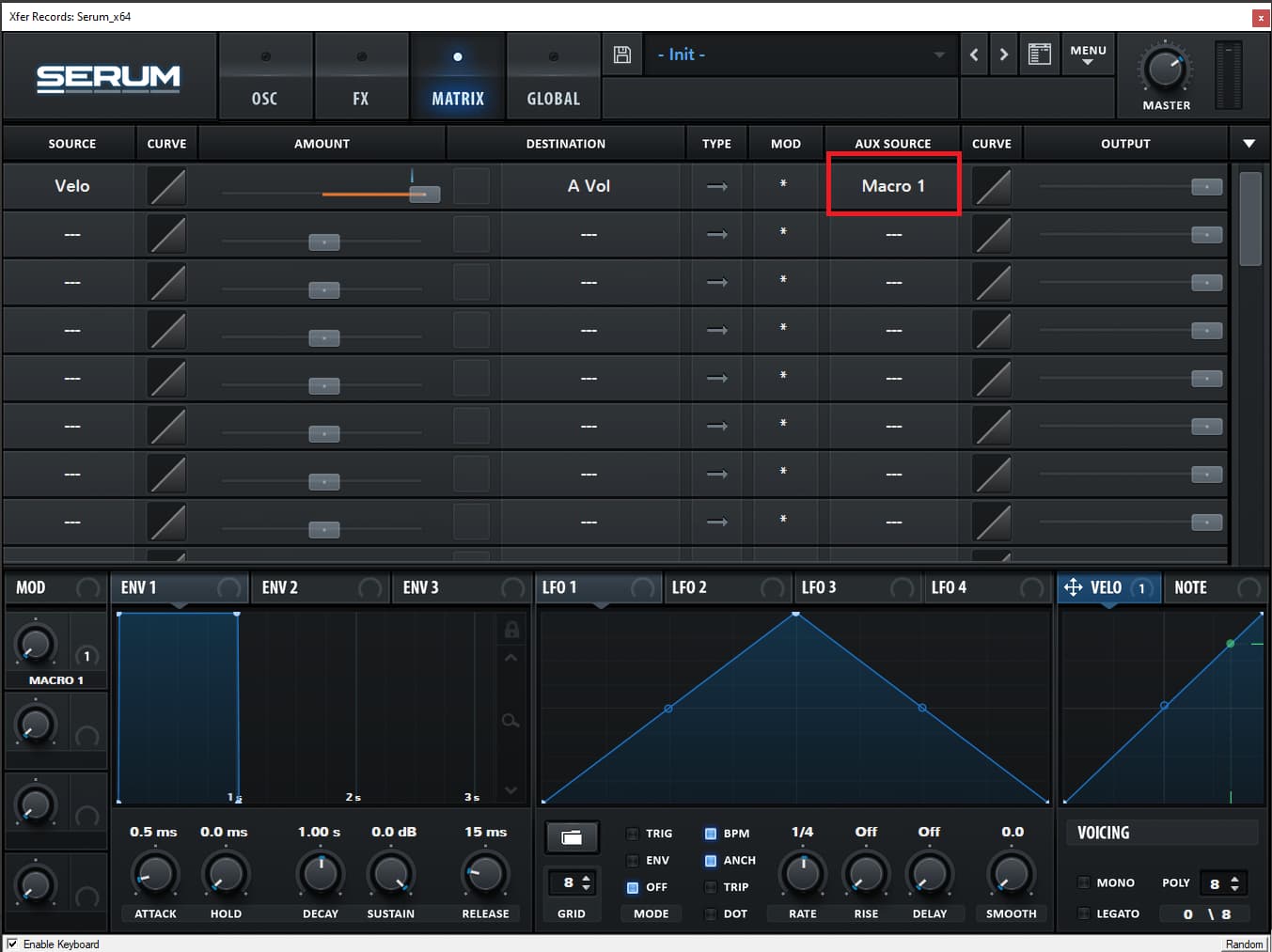Enable the DOT checkbox
Viewport: 1272px width, 952px height.
[711, 913]
